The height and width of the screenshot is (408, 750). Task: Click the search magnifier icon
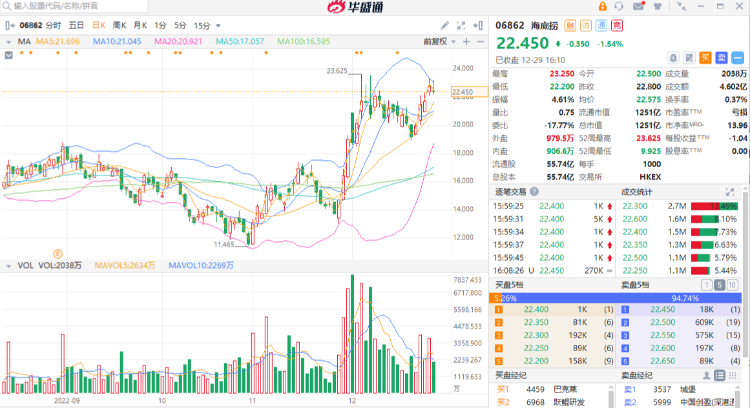pos(7,6)
